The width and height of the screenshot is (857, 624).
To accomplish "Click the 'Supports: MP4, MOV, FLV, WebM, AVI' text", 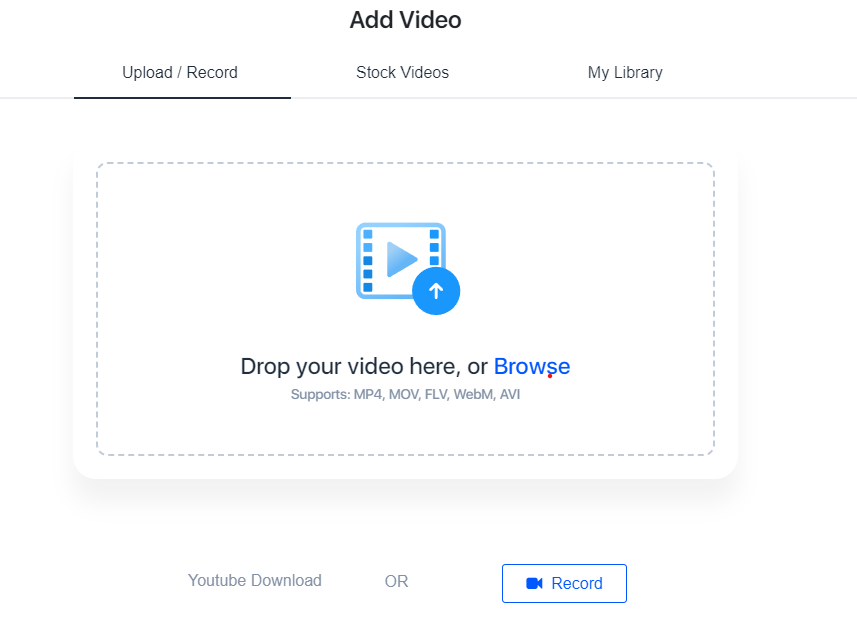I will coord(406,395).
